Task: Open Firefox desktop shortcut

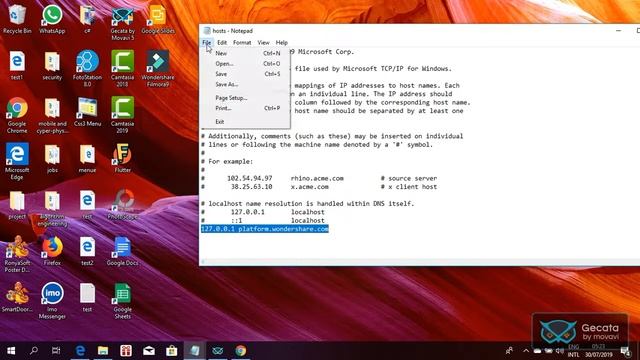Action: (x=52, y=251)
